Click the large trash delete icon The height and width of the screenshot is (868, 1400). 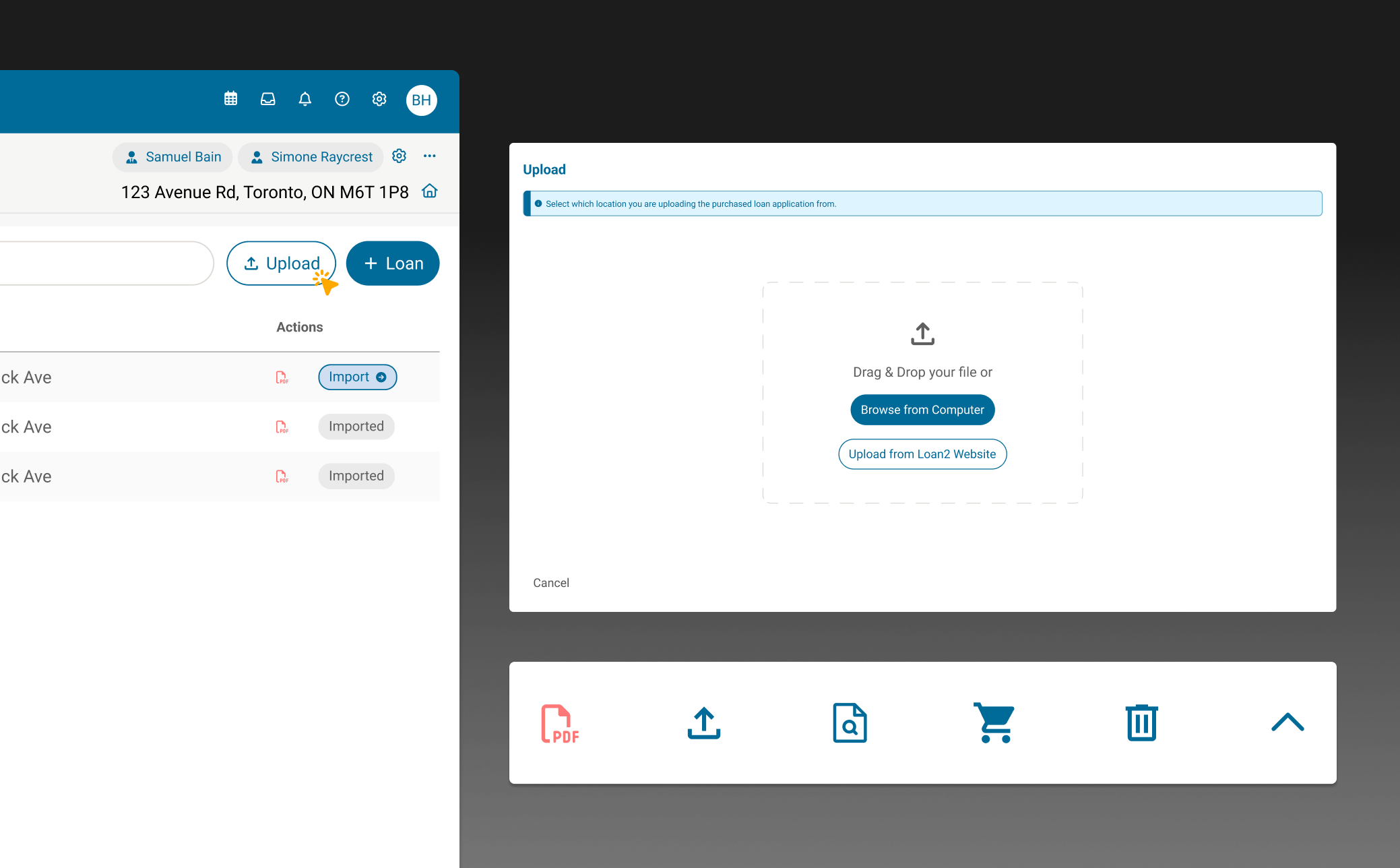point(1141,723)
